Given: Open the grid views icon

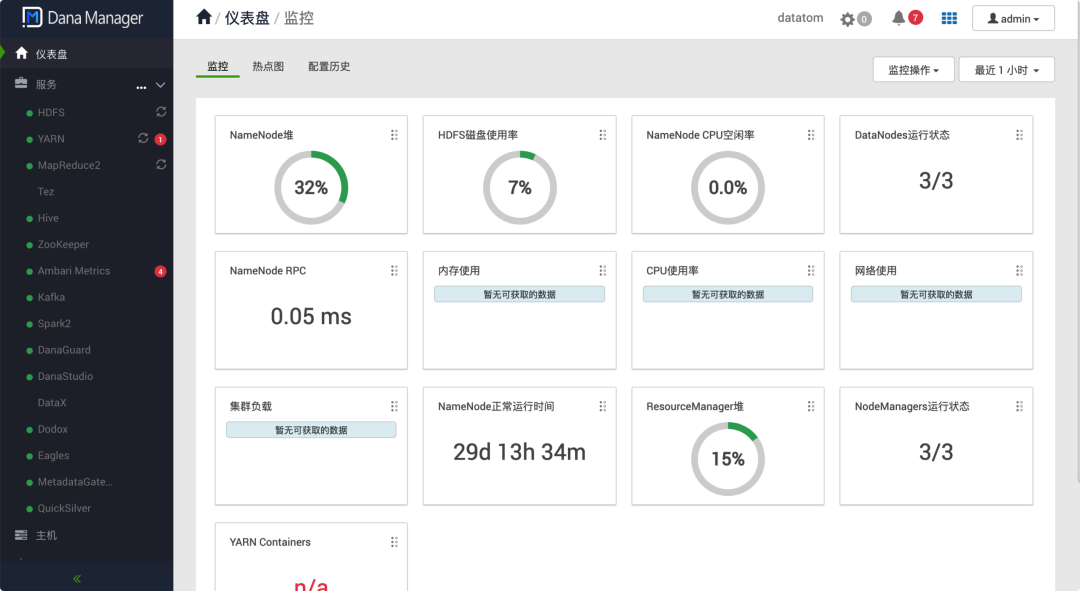Looking at the screenshot, I should tap(949, 19).
